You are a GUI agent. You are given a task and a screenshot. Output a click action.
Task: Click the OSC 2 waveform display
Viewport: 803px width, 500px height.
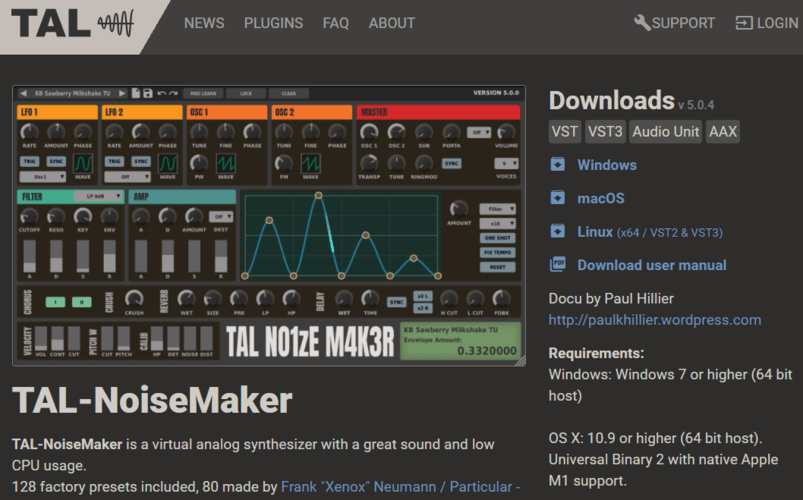click(x=310, y=163)
